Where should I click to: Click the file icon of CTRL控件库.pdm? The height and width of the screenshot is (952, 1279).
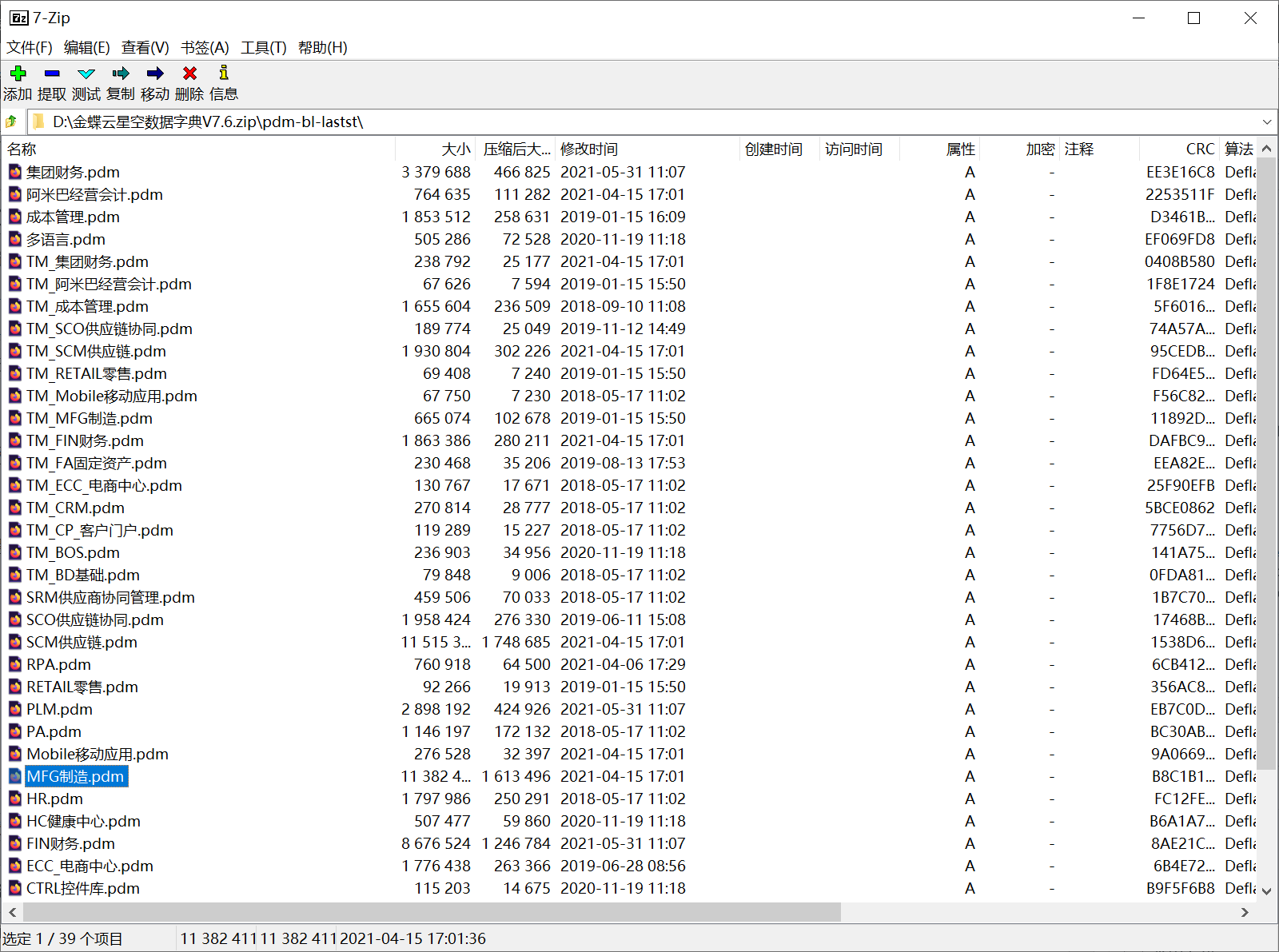[15, 888]
